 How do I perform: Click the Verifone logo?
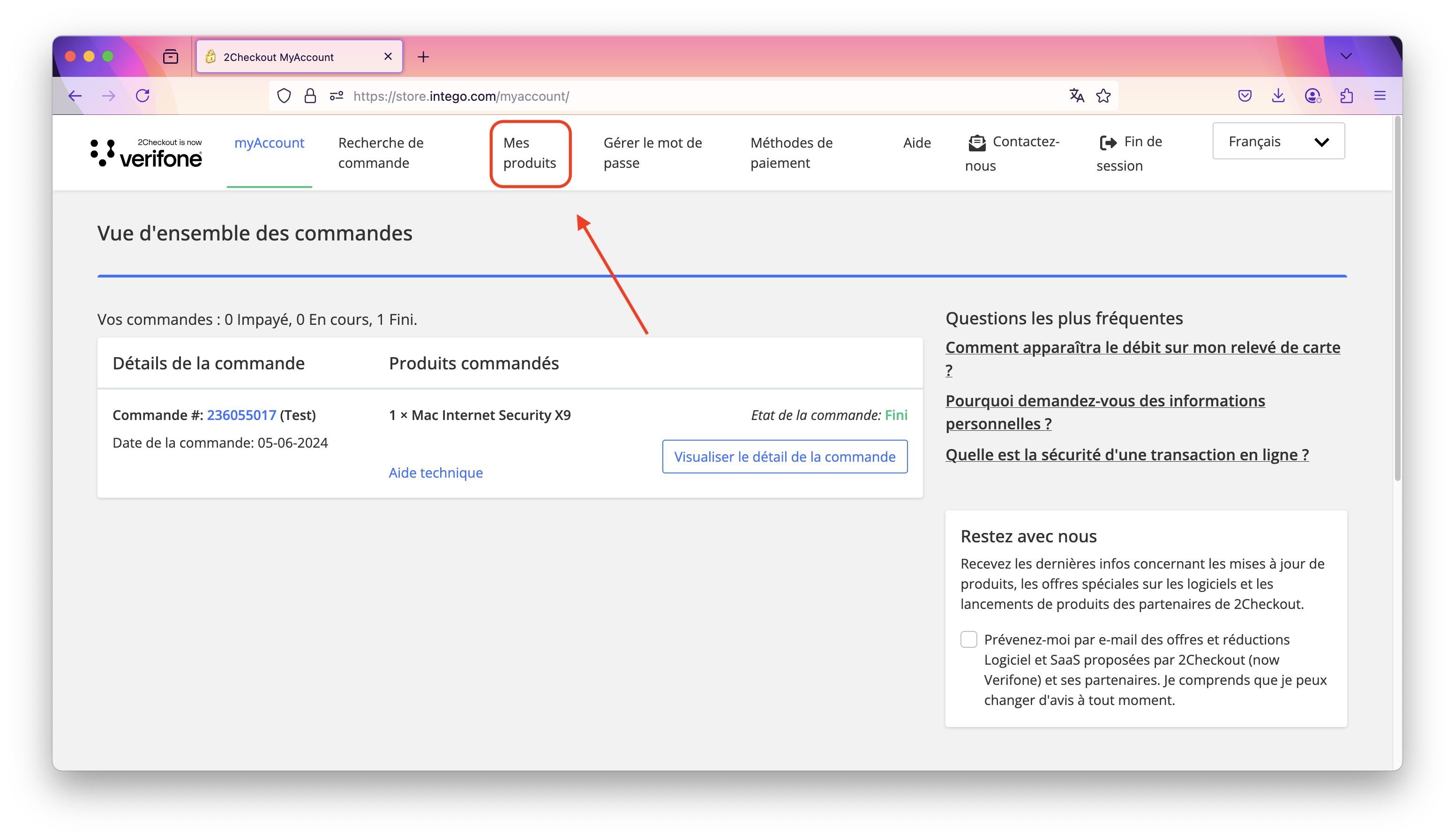146,153
